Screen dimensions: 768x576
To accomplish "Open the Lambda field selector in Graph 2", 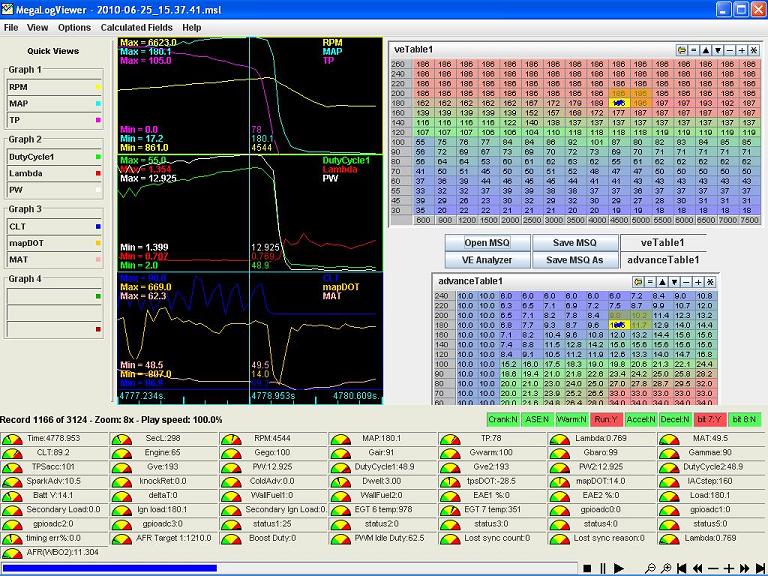I will pos(52,172).
